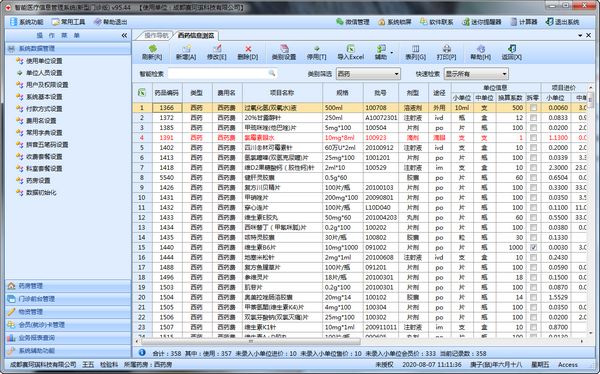
Task: Click the 停用[T] disable icon
Action: (x=316, y=49)
